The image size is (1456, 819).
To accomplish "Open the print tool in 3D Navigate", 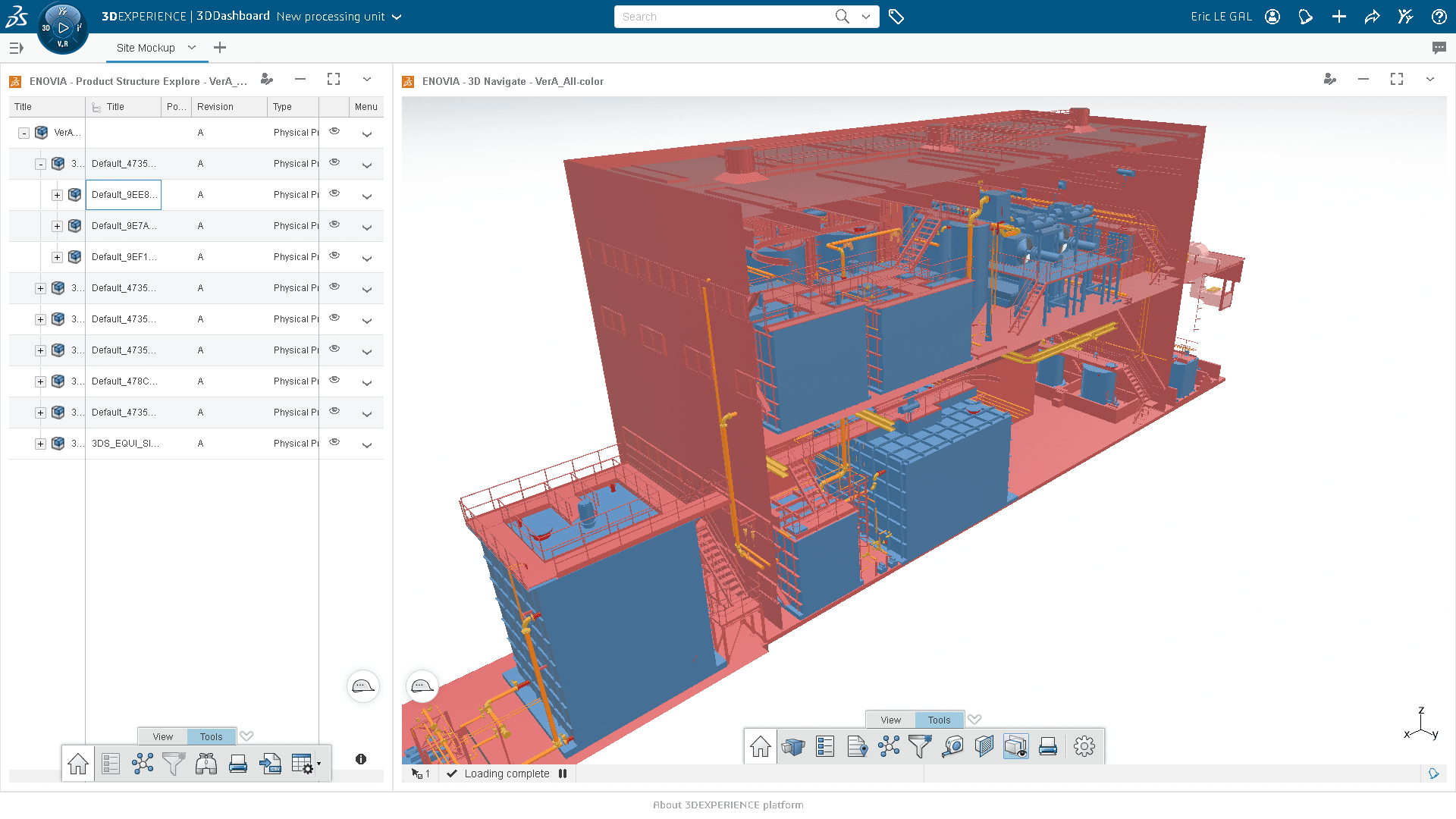I will coord(1049,746).
